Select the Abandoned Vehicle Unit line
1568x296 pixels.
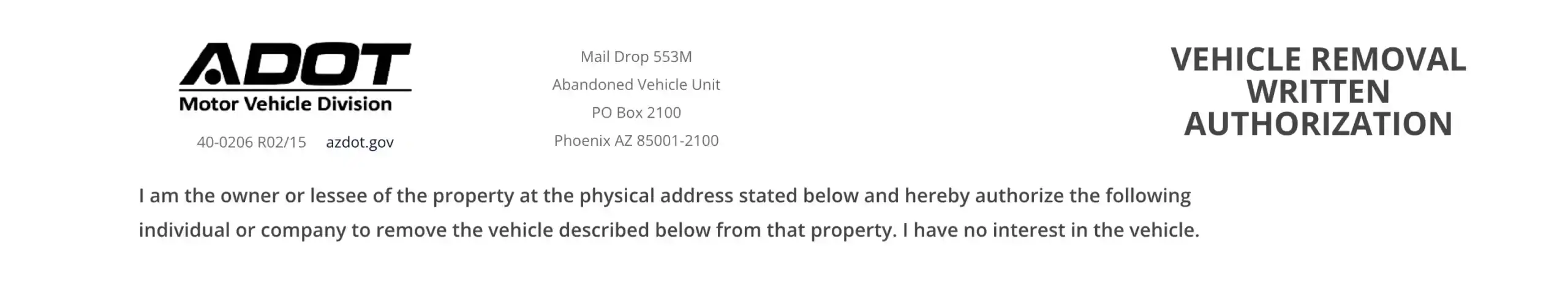click(636, 85)
